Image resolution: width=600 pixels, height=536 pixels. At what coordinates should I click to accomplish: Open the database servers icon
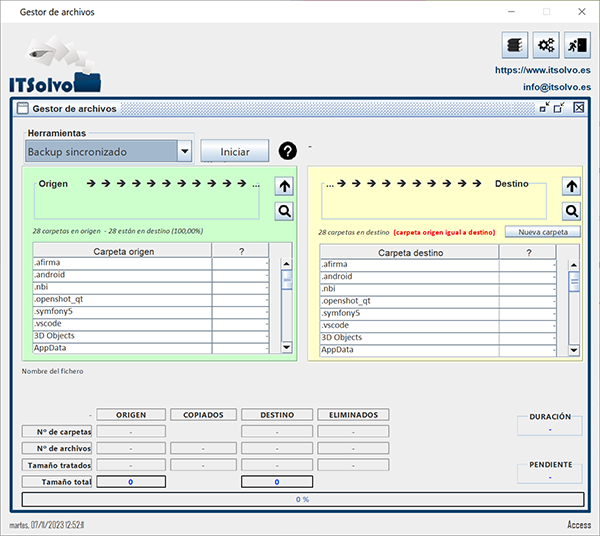(514, 45)
